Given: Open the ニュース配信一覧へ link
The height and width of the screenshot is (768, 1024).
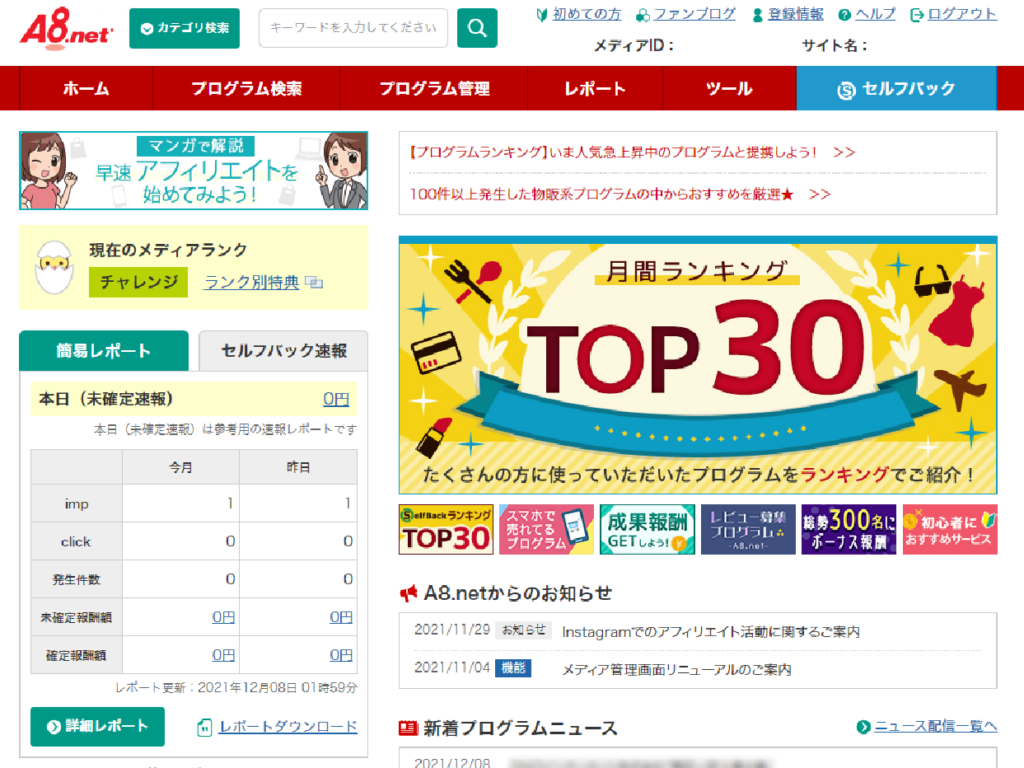Looking at the screenshot, I should (936, 726).
